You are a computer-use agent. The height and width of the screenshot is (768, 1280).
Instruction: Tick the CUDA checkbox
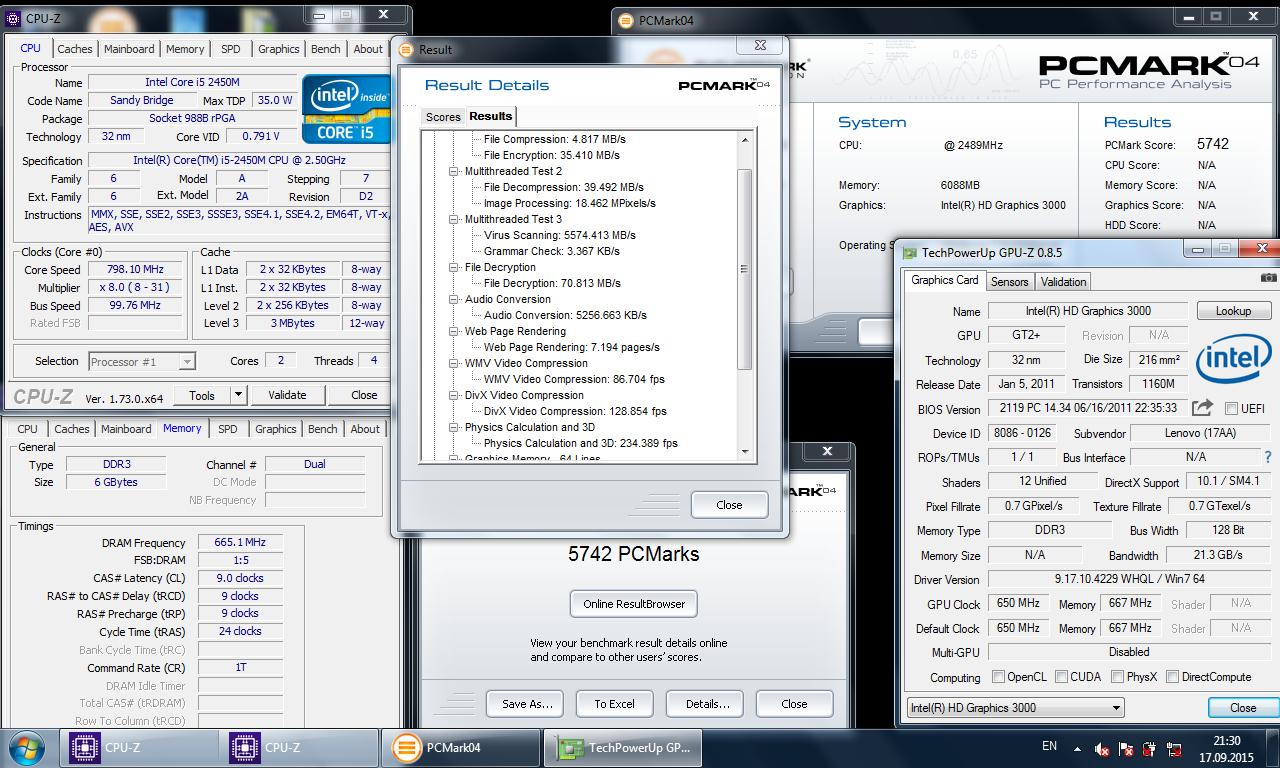tap(1061, 677)
